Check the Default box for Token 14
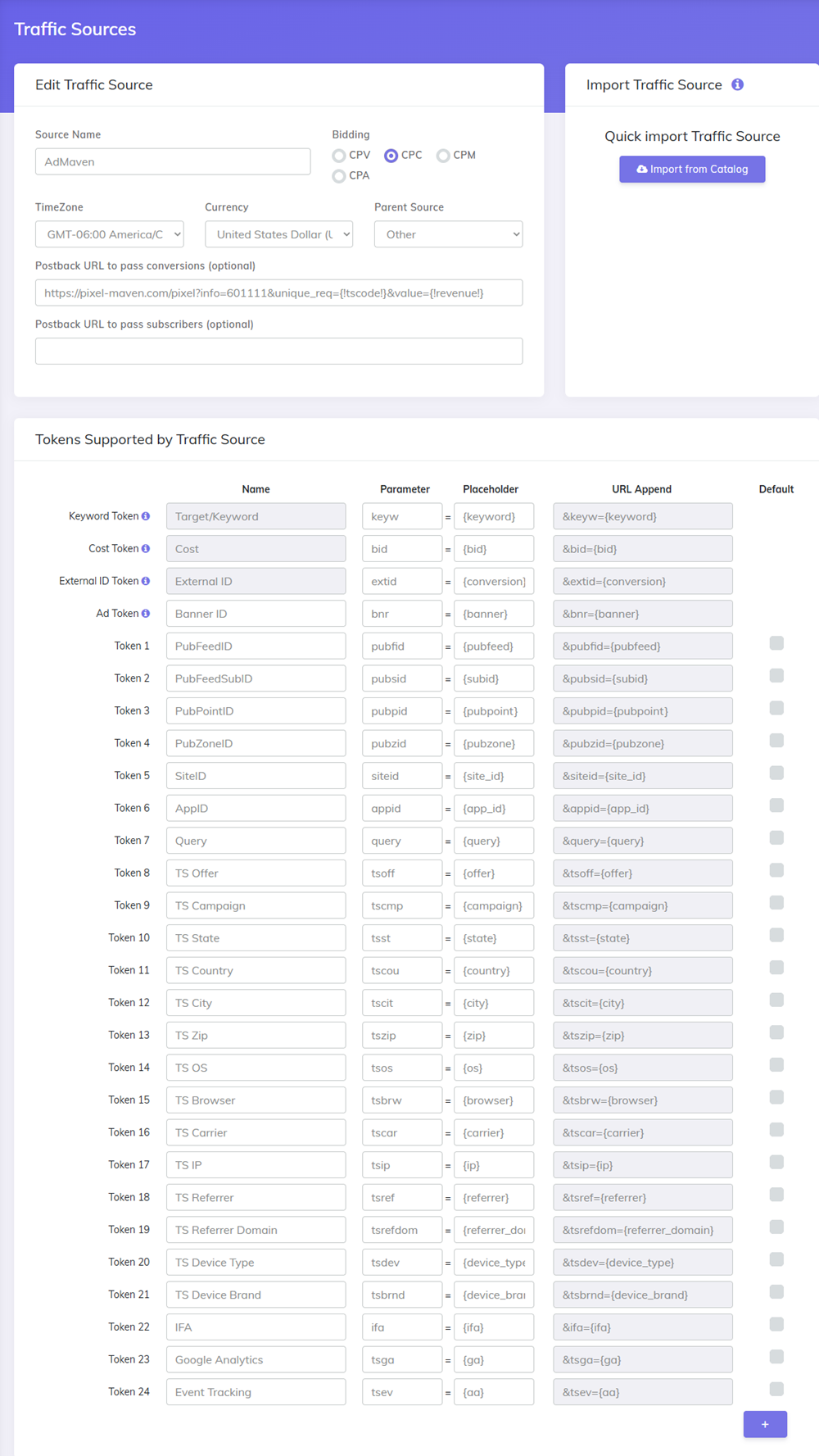The height and width of the screenshot is (1456, 819). [x=776, y=1064]
